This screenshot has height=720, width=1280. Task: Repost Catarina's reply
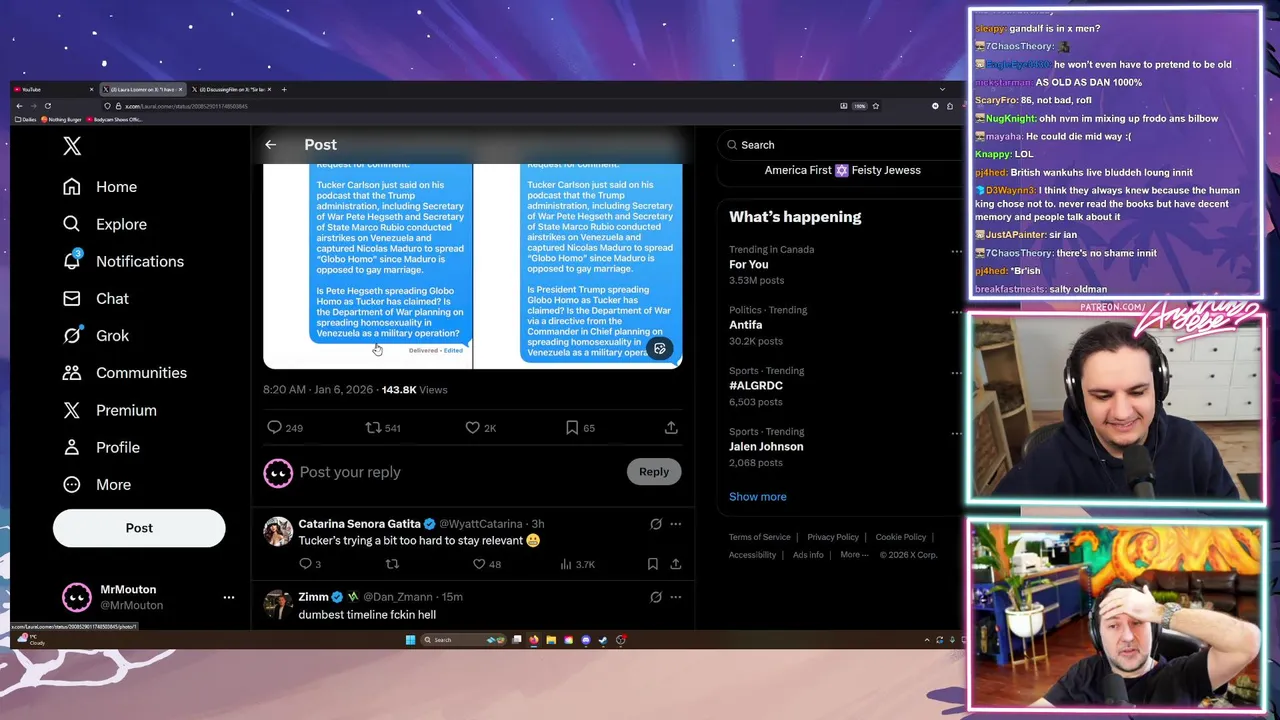pyautogui.click(x=392, y=564)
